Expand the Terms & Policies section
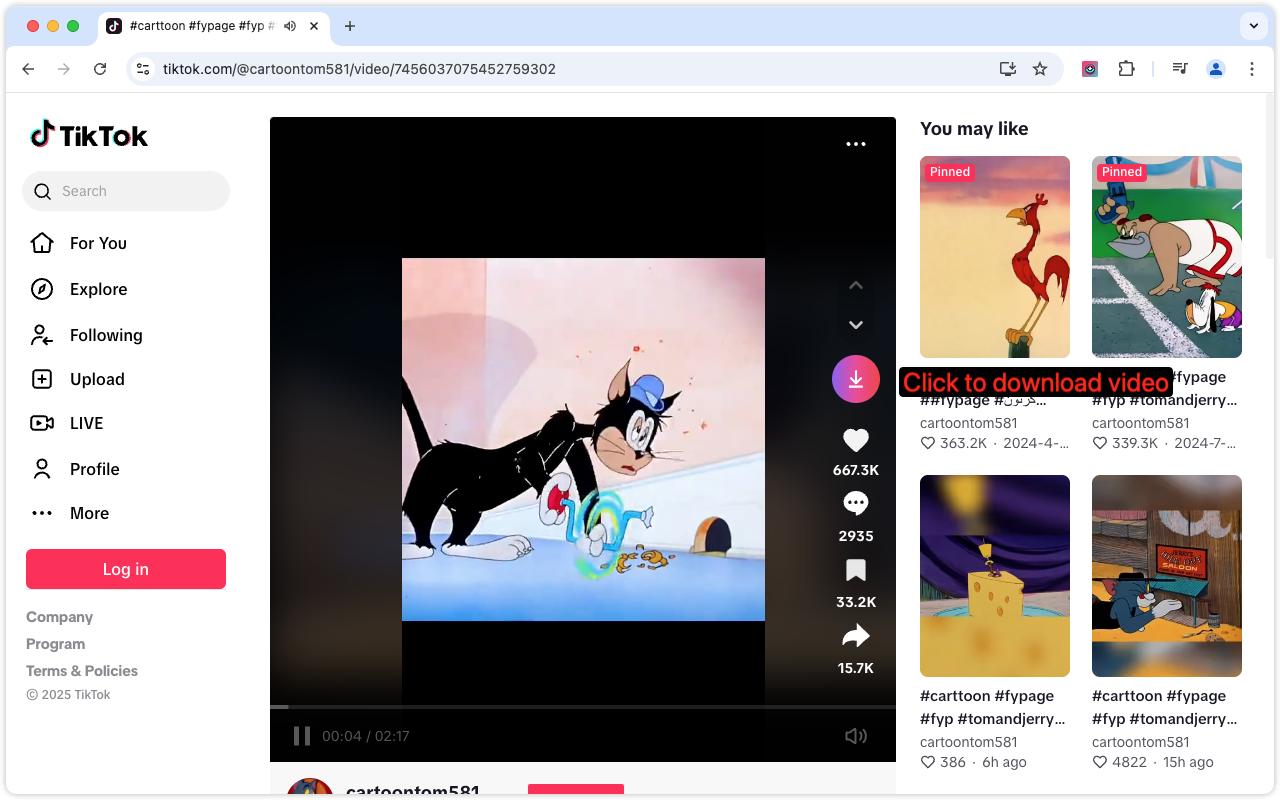Viewport: 1280px width, 800px height. click(82, 671)
